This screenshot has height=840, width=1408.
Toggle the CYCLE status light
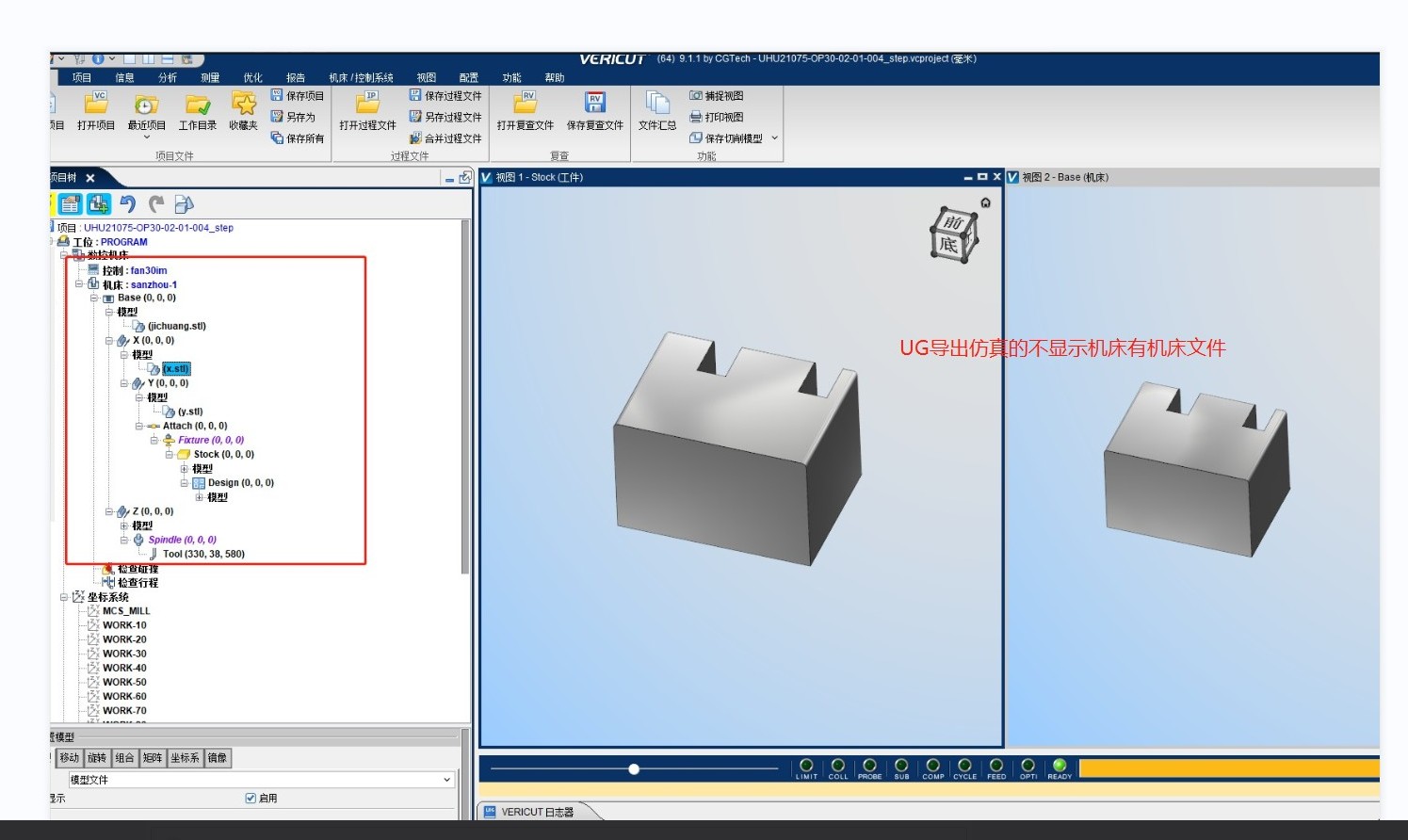(x=964, y=765)
